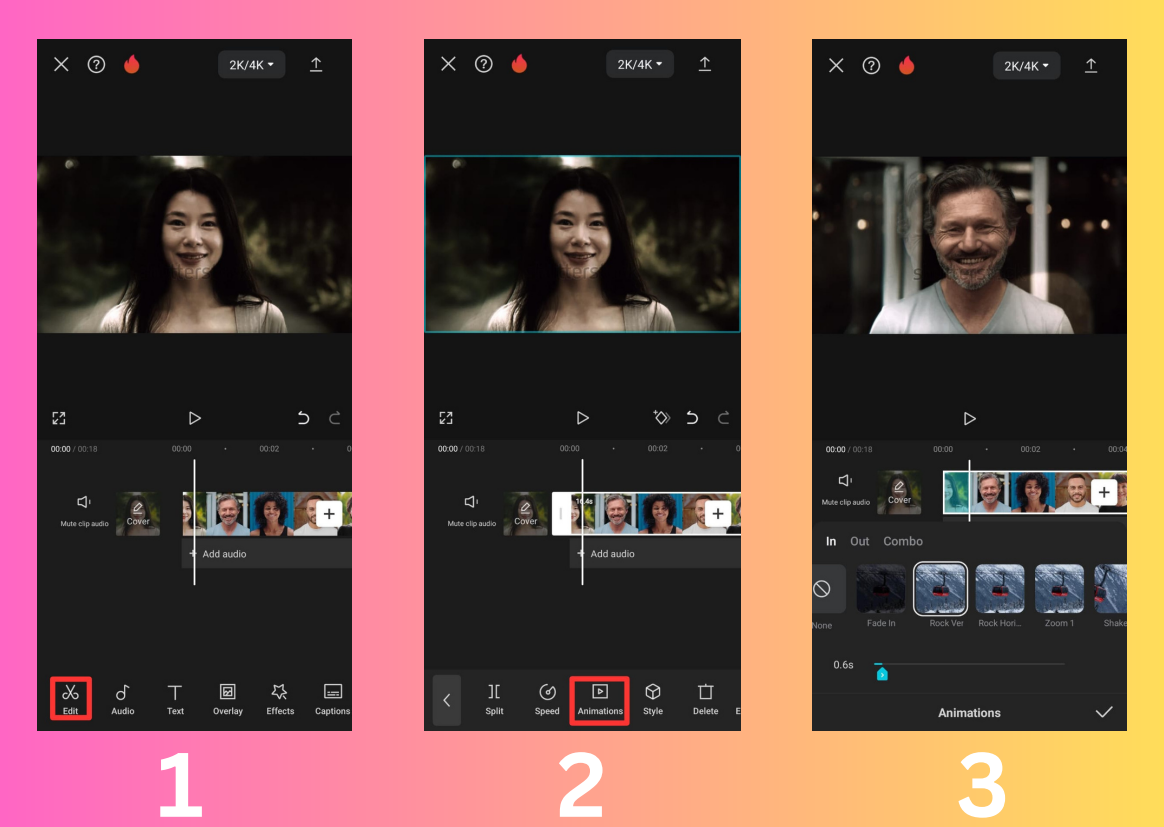The image size is (1164, 827).
Task: Open the Overlay tool in screen 1
Action: tap(228, 699)
